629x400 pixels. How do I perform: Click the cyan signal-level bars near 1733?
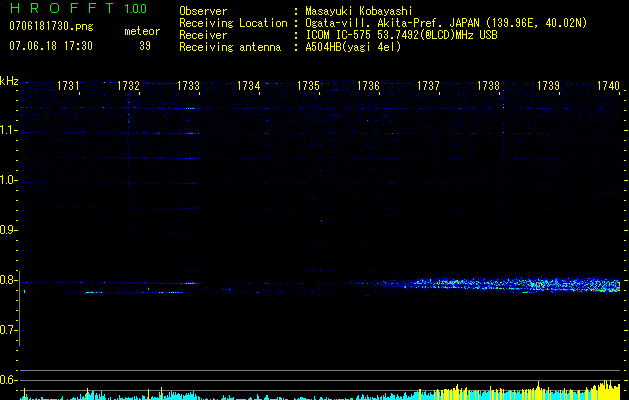tap(181, 395)
